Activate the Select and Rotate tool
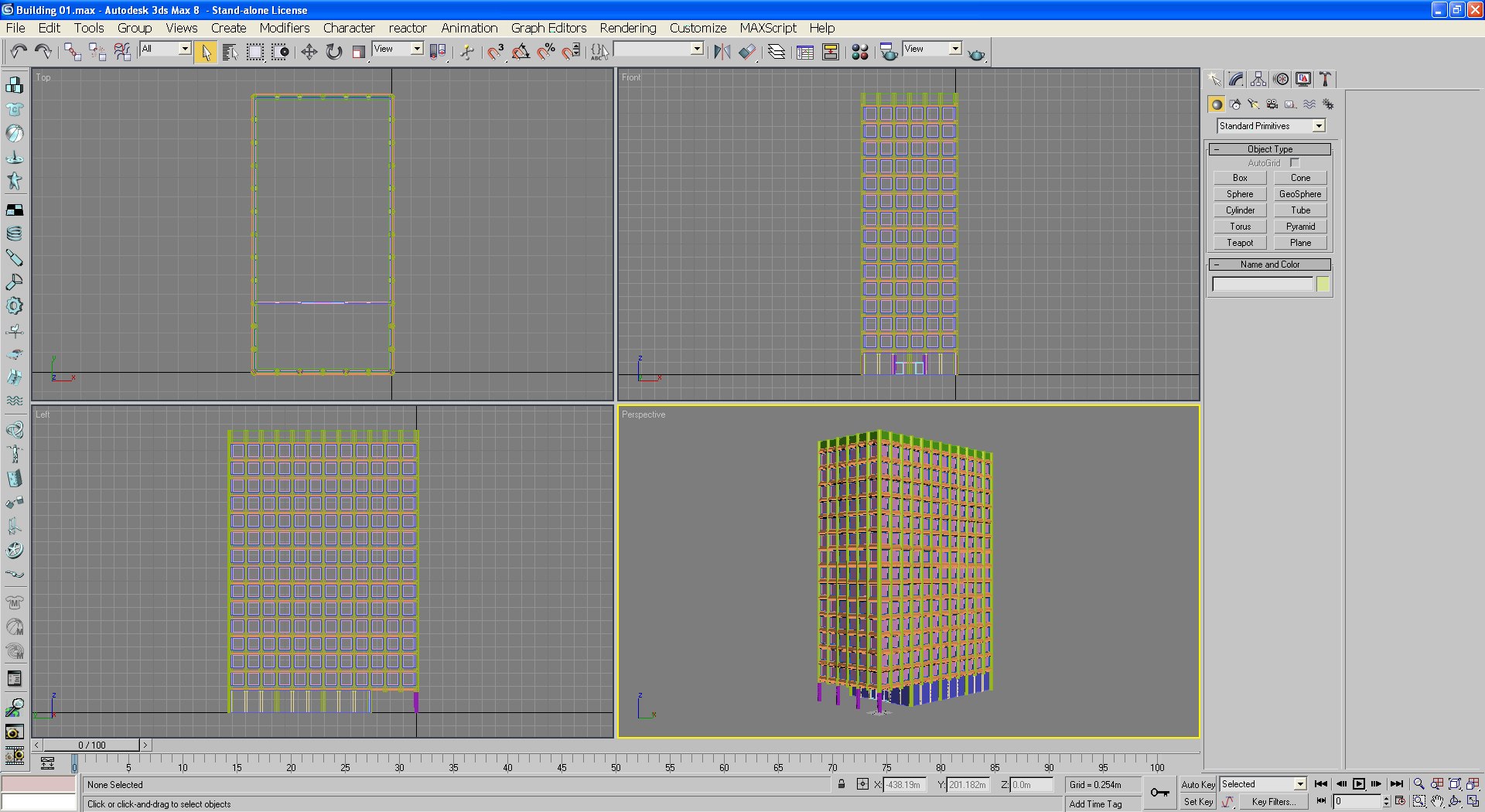This screenshot has height=812, width=1485. pyautogui.click(x=334, y=52)
